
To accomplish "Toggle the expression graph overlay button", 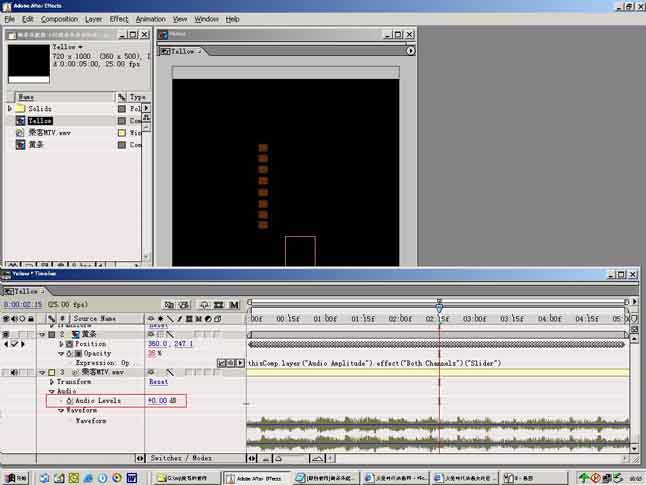I will coord(222,363).
